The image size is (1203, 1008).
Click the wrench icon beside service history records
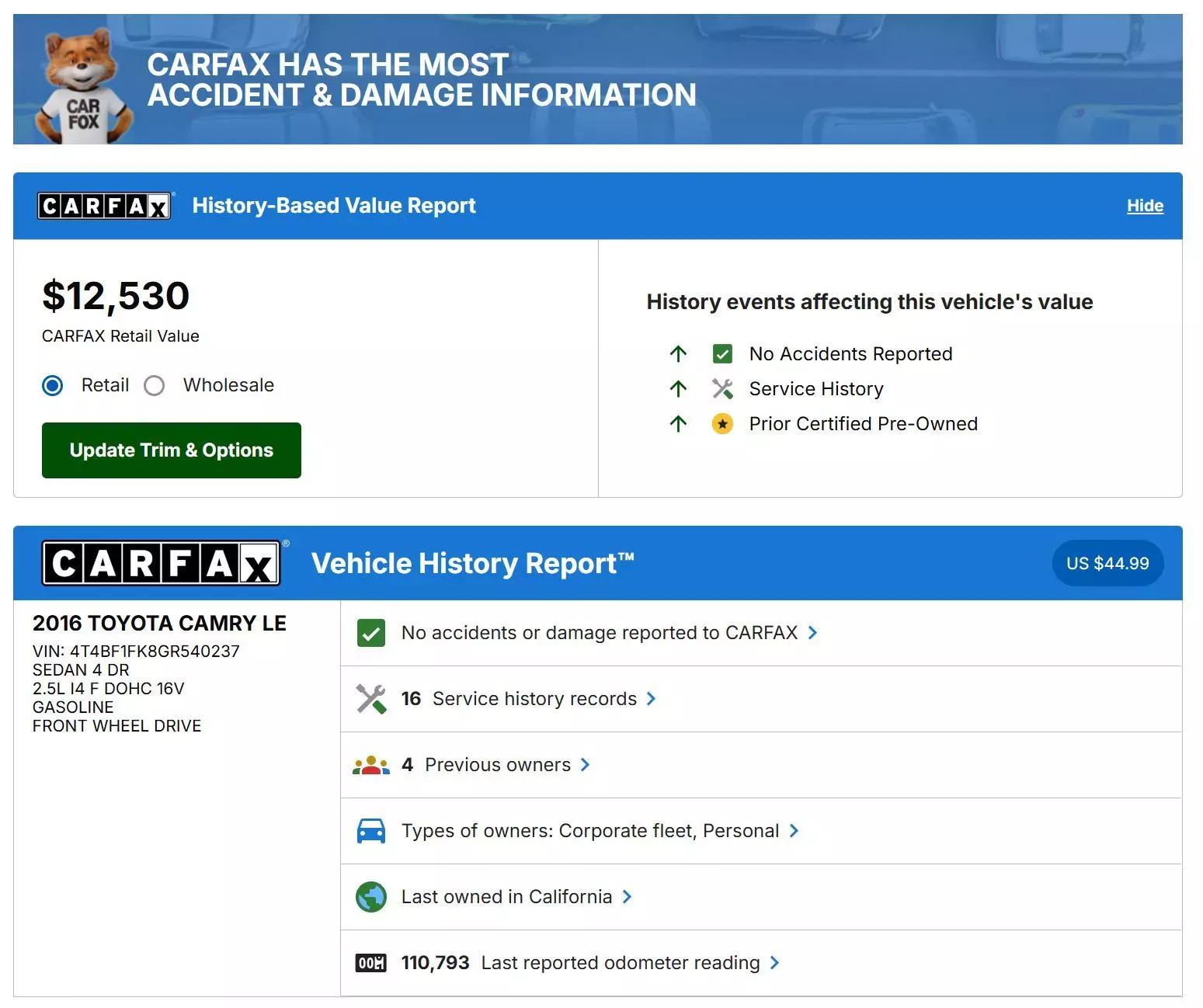[x=371, y=699]
